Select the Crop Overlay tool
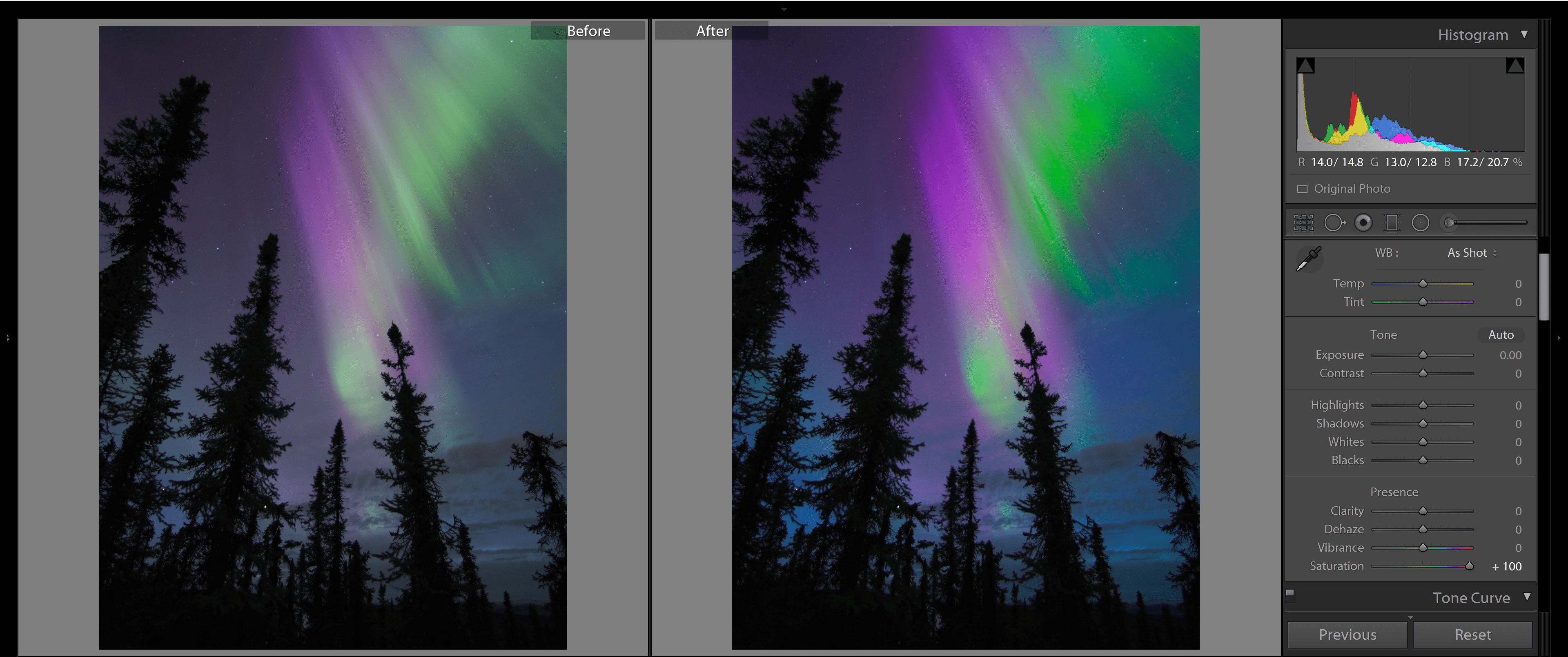 tap(1303, 222)
